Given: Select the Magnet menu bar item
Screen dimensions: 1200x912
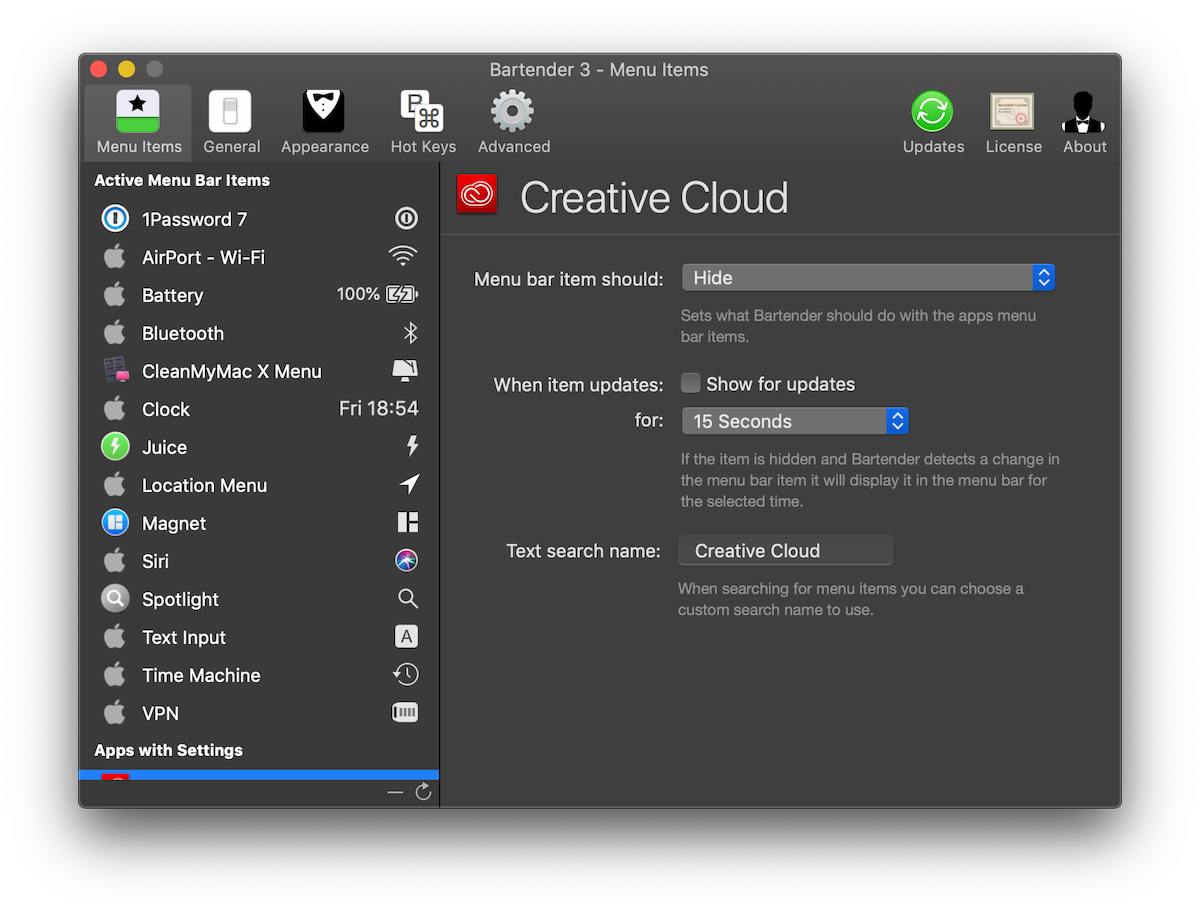Looking at the screenshot, I should [259, 523].
